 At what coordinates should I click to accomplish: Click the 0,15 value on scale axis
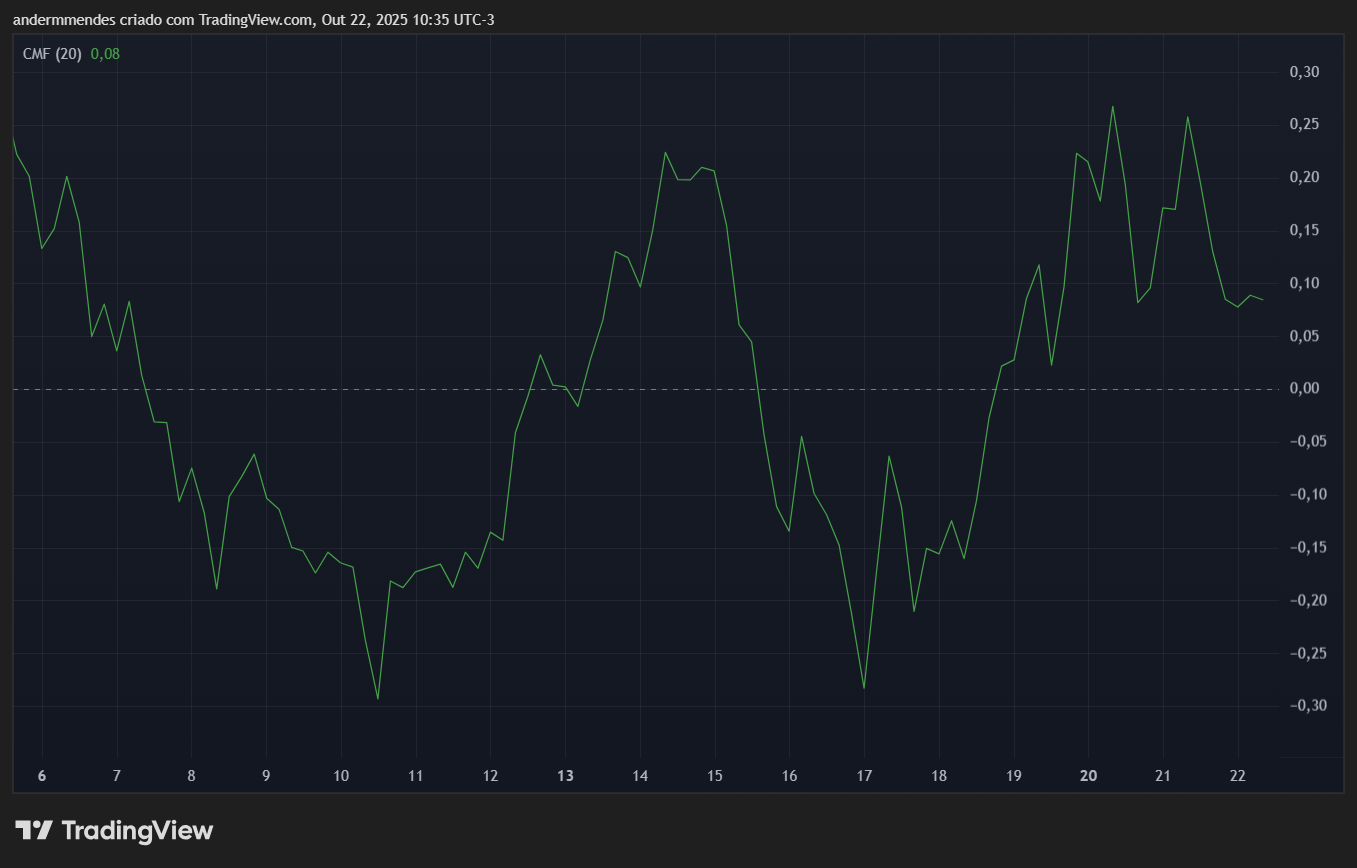1303,231
